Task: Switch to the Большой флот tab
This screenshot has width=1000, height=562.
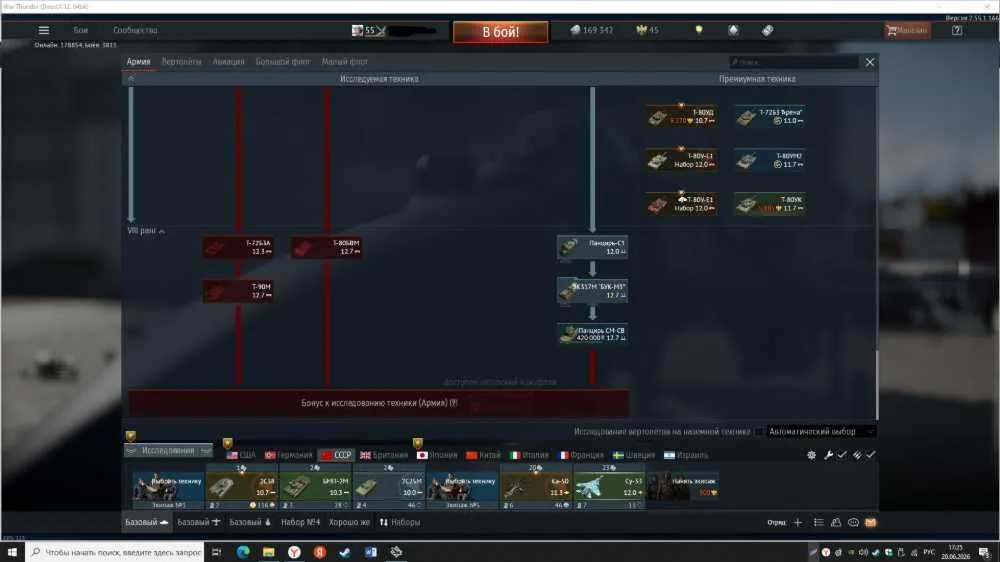Action: [283, 62]
